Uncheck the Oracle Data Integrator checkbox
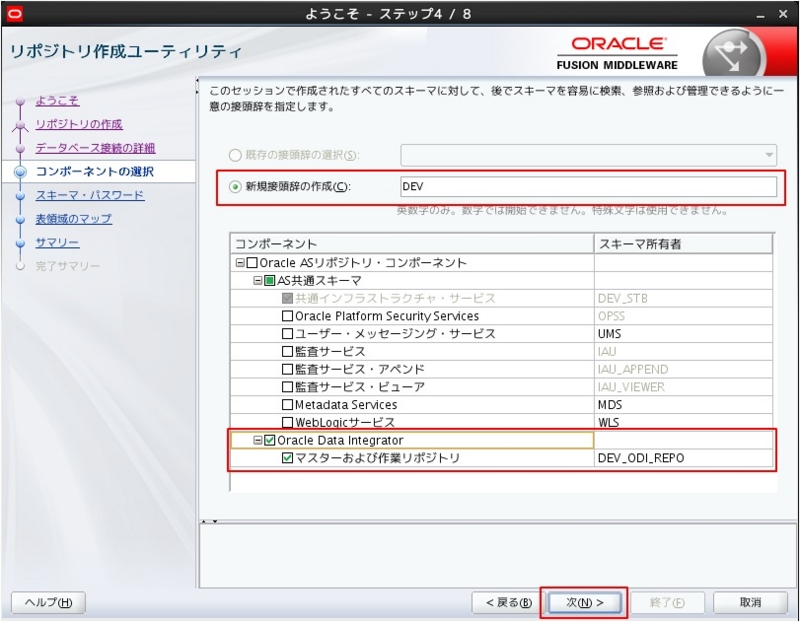The height and width of the screenshot is (622, 800). 270,440
